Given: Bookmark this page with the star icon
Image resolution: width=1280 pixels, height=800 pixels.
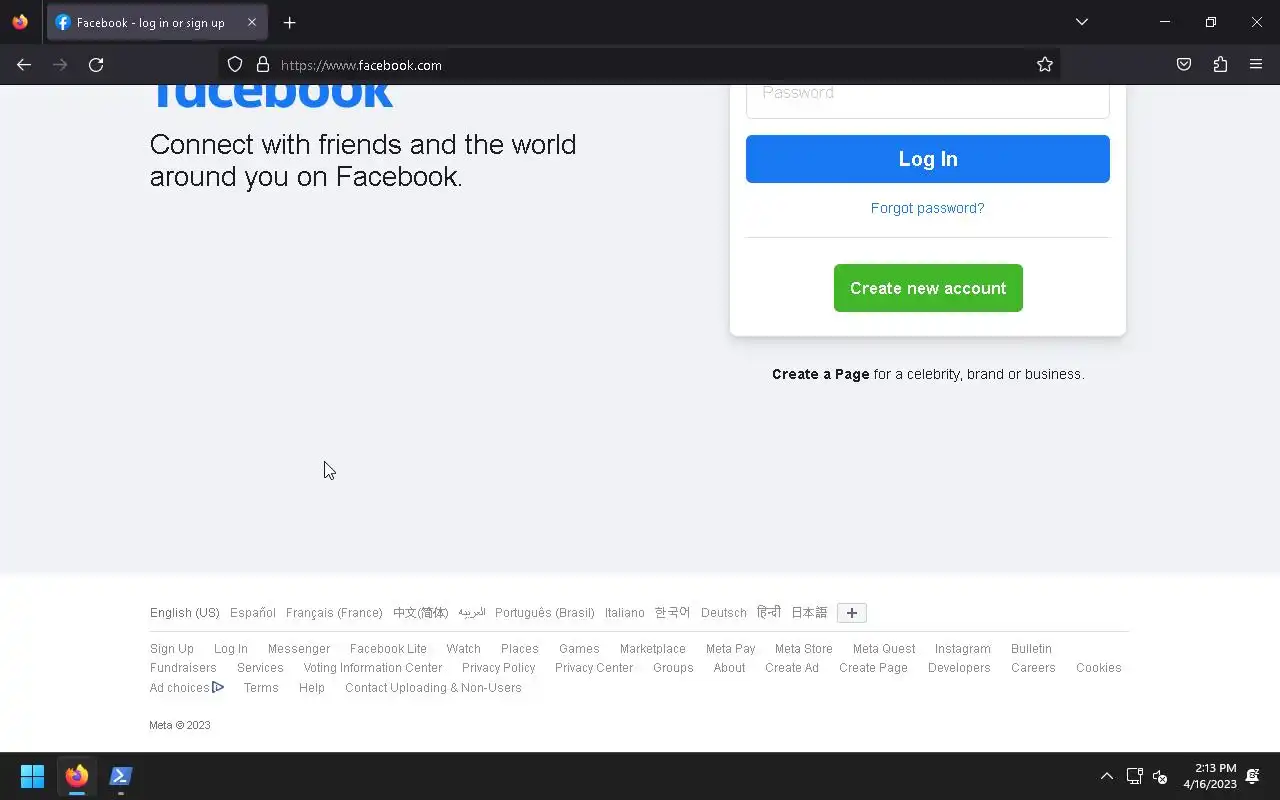Looking at the screenshot, I should [x=1045, y=65].
